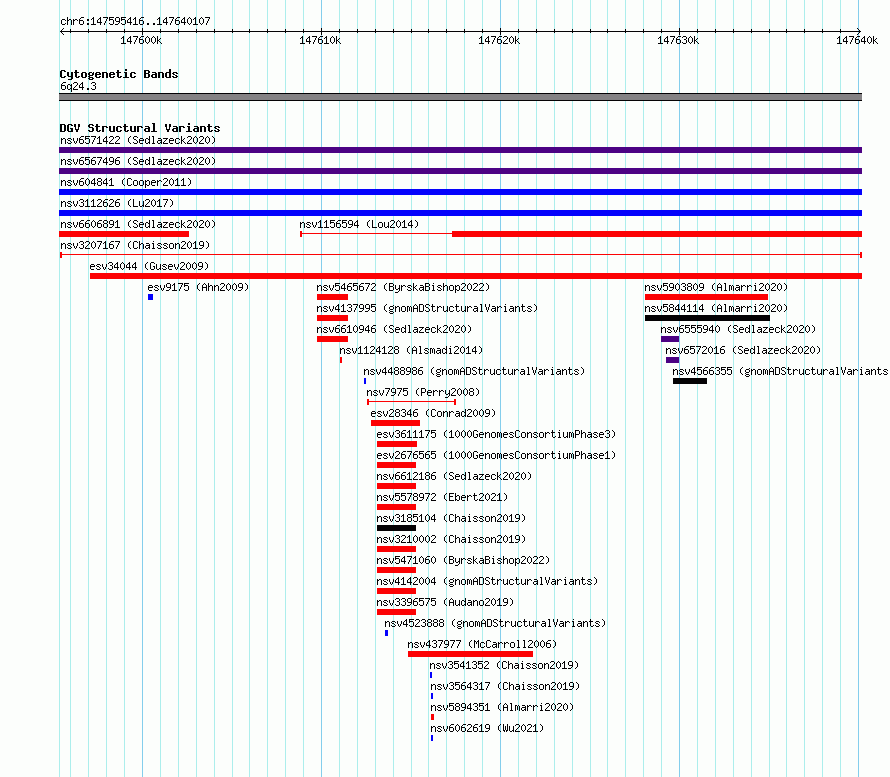The image size is (890, 777).
Task: Select the black nsv3185104 variant bar
Action: tap(396, 528)
